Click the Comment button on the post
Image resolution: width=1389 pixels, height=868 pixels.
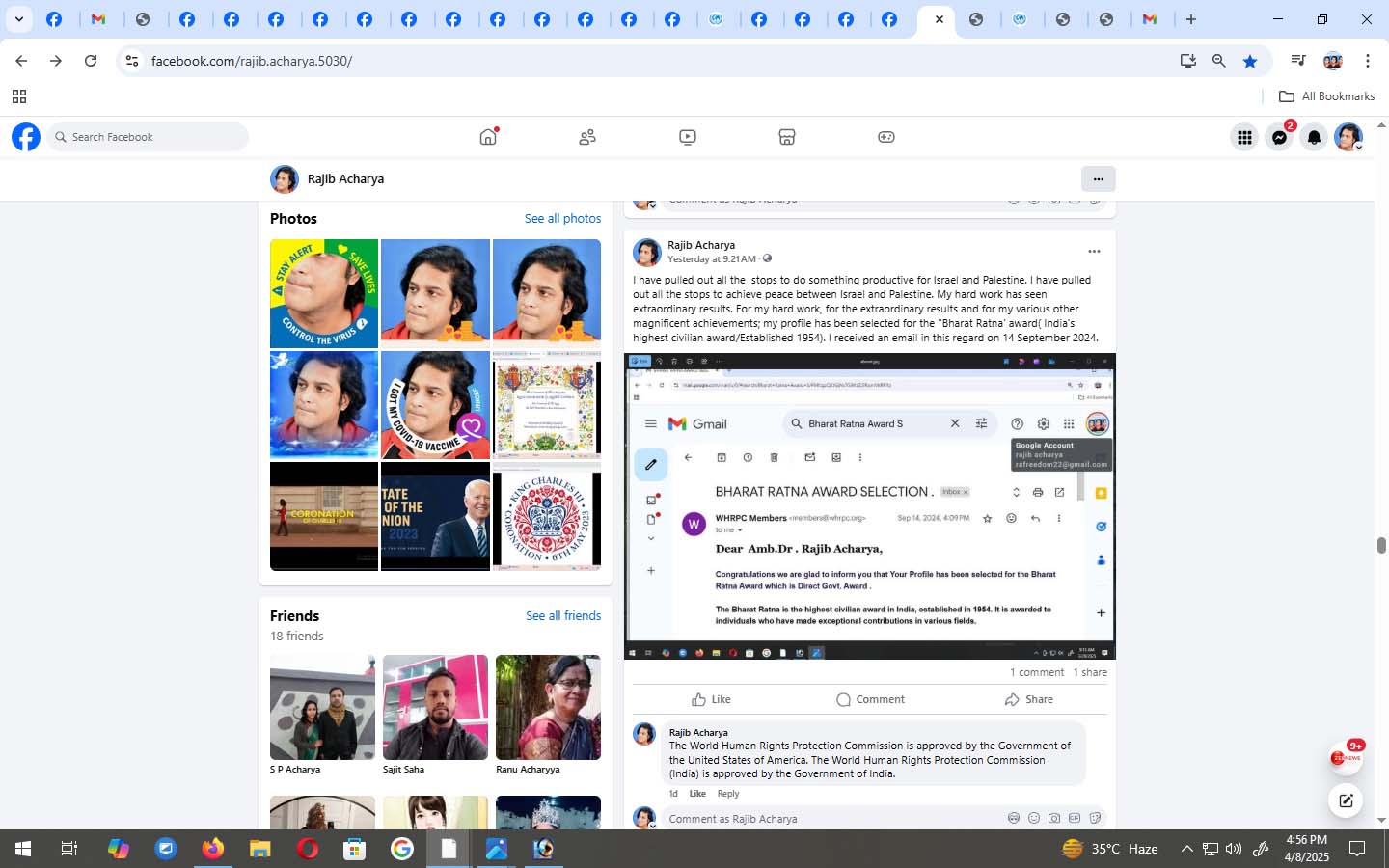tap(870, 699)
